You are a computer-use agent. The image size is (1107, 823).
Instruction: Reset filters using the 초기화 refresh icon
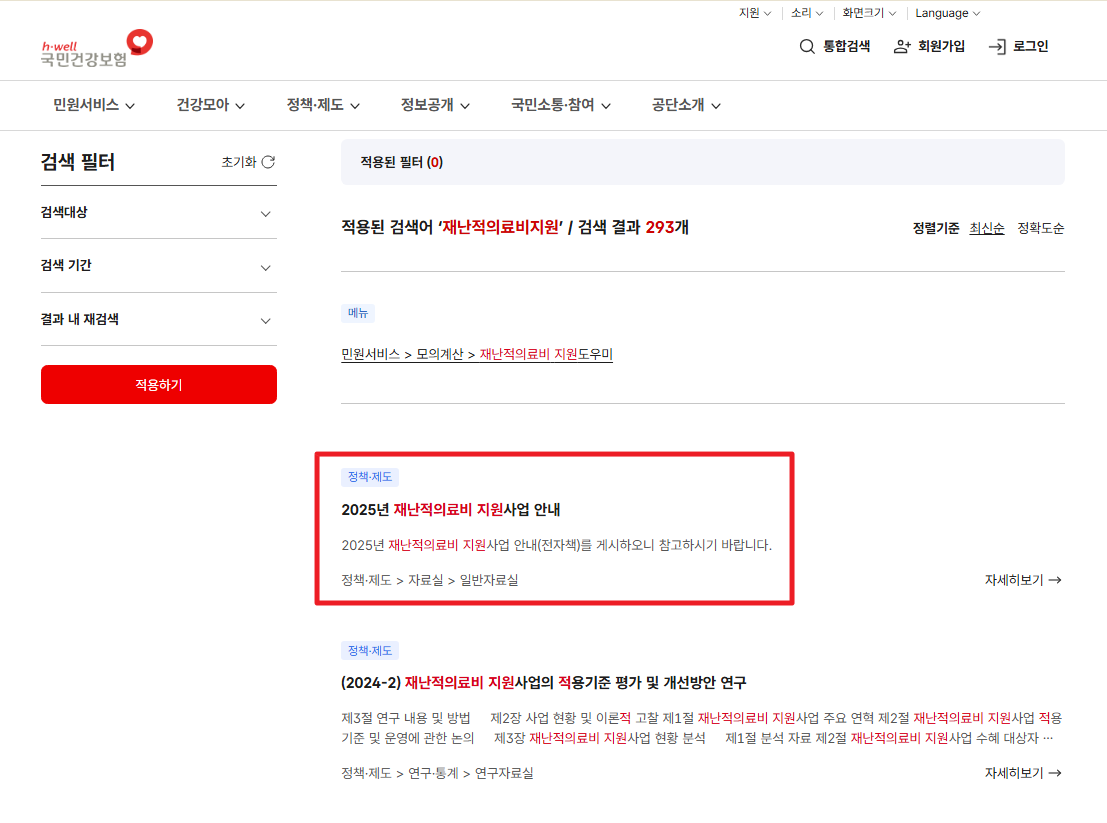point(267,162)
